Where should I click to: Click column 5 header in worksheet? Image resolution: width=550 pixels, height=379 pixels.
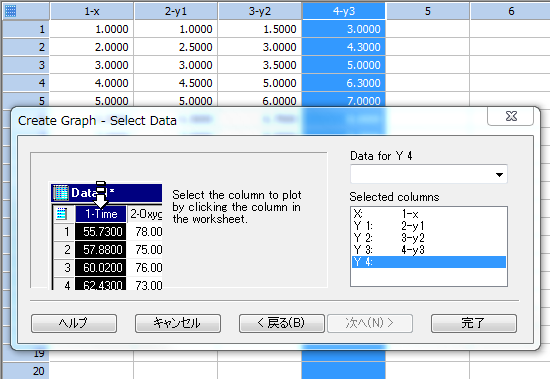pos(428,11)
